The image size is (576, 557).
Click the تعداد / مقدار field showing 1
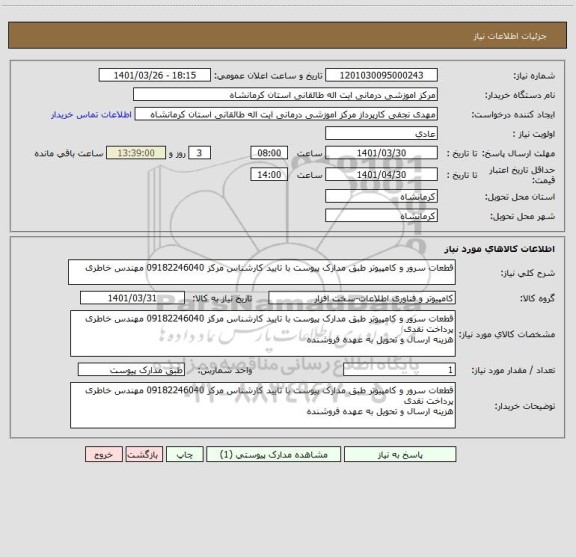click(x=399, y=370)
